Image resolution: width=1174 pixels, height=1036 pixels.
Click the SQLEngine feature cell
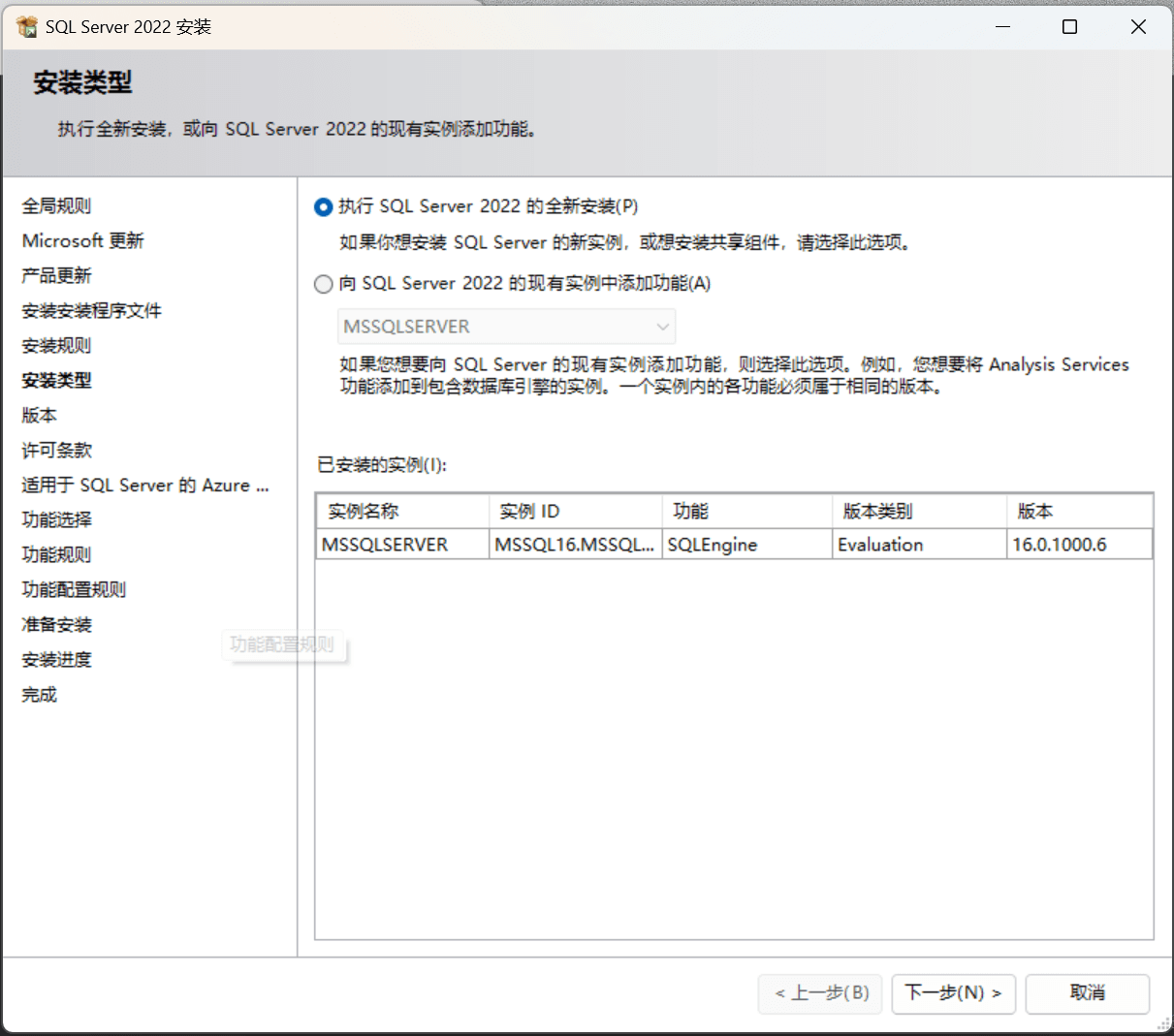click(747, 545)
